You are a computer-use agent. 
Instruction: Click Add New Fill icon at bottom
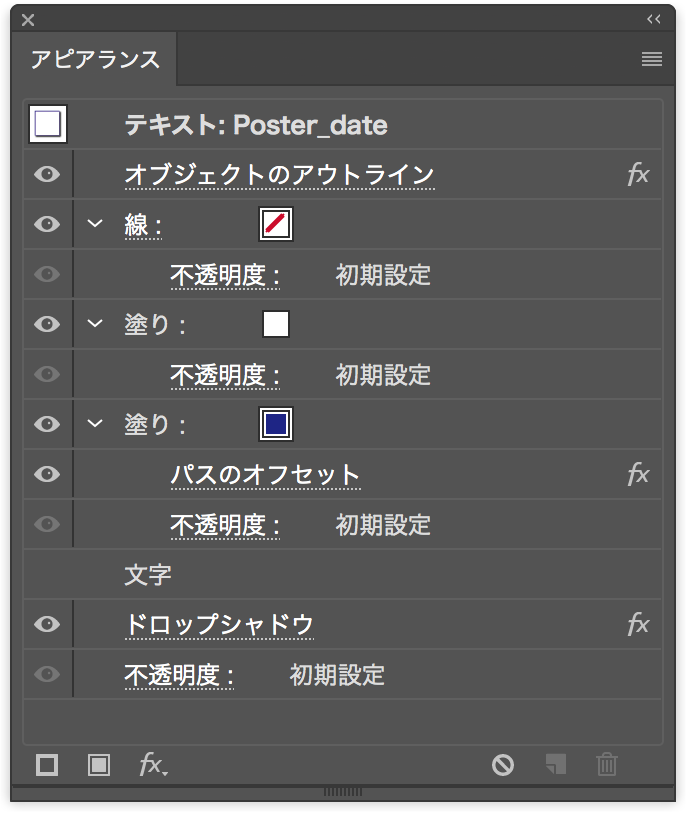(98, 765)
